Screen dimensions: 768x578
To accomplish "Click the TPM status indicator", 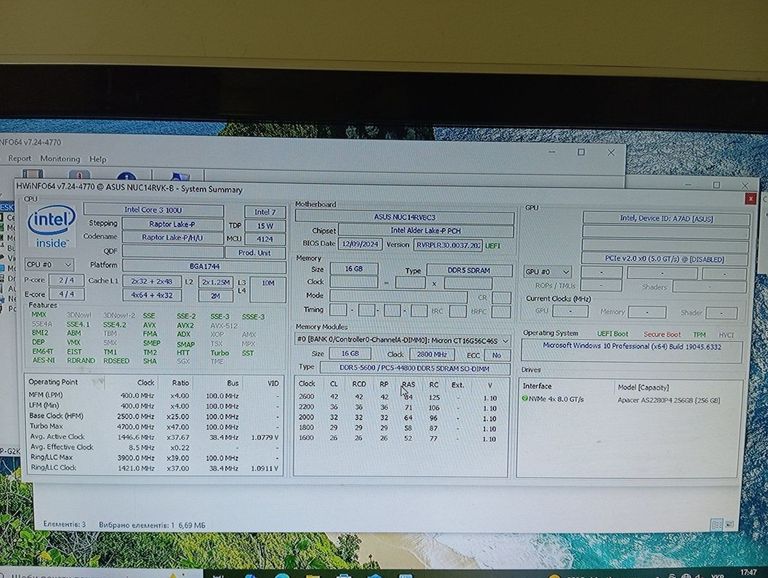I will point(699,334).
